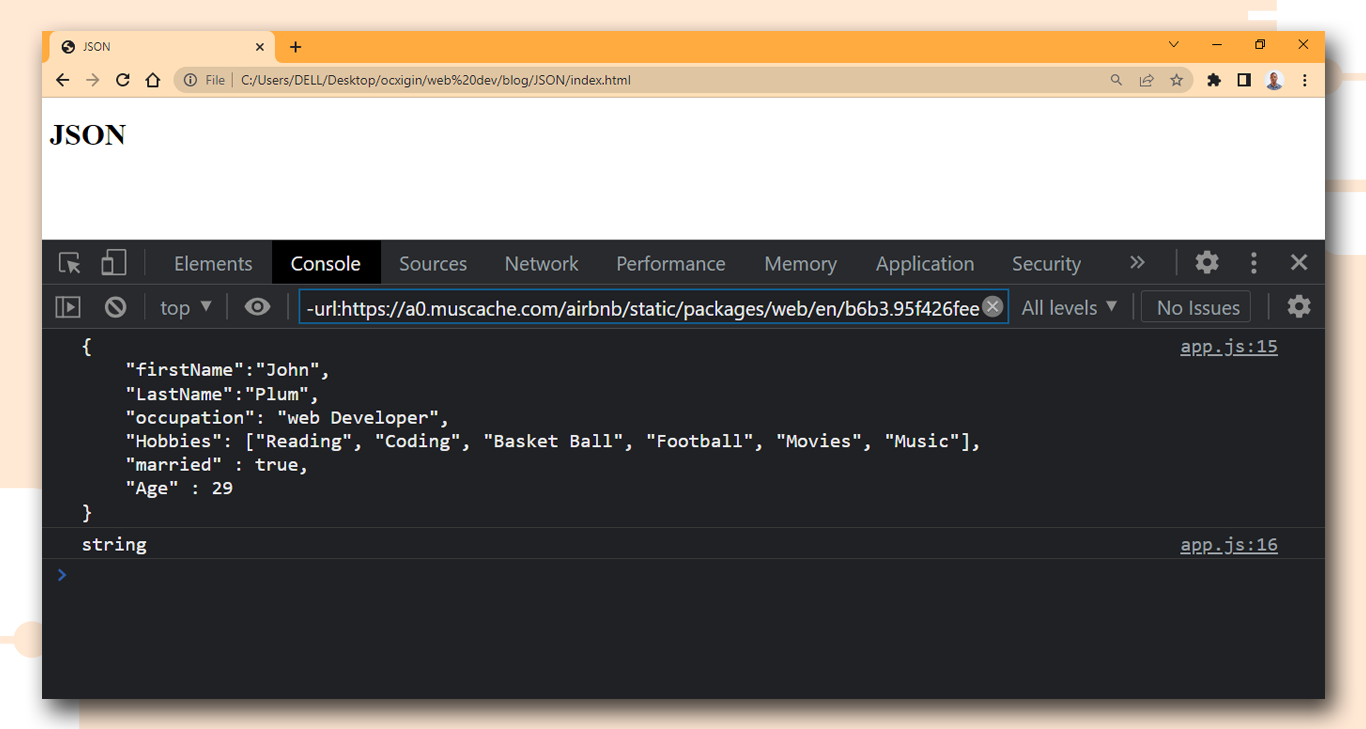Open the DevTools main settings gear

[1207, 263]
